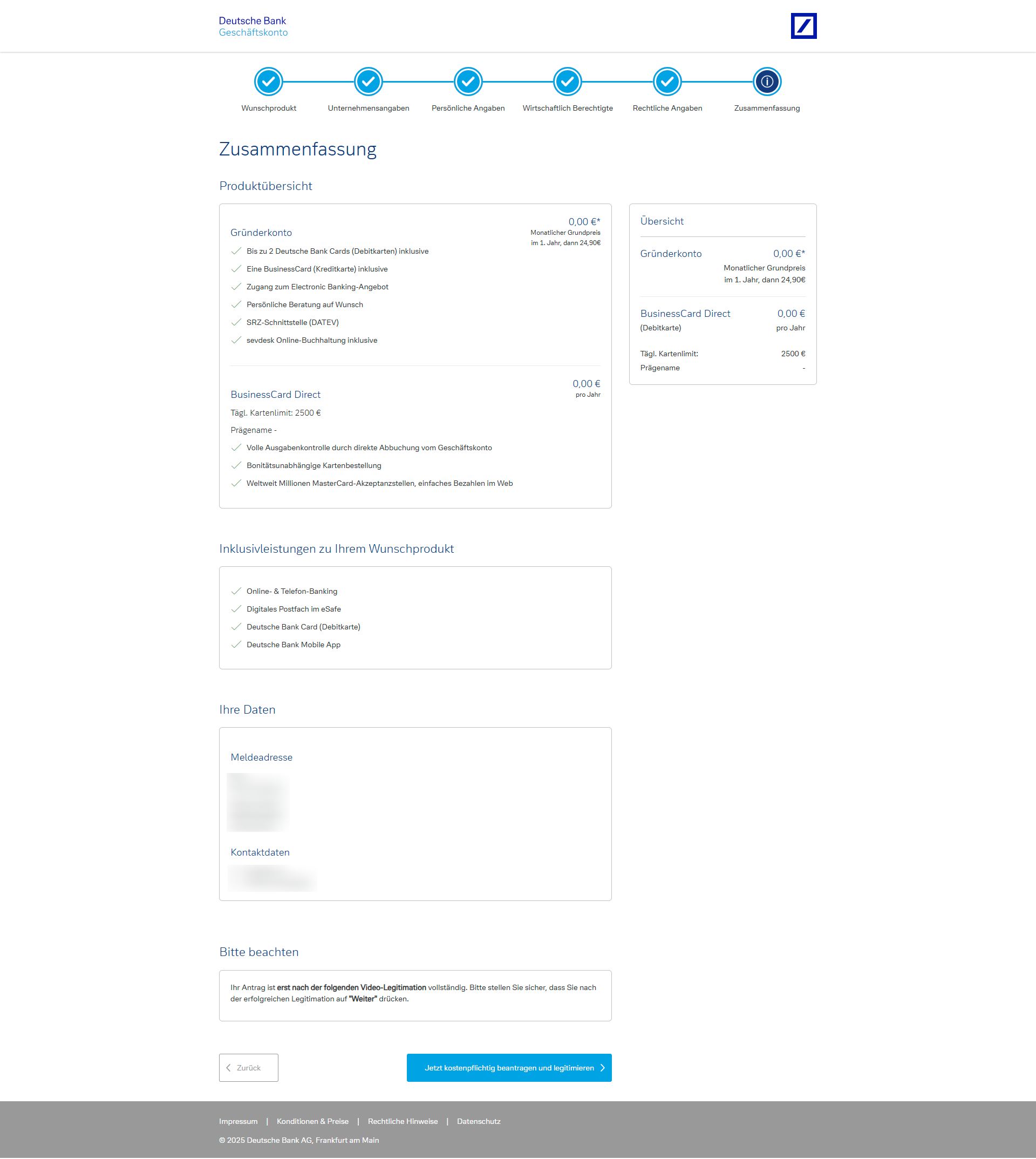Open the Rechtliche Hinweise footer link
Screen dimensions: 1036x1159
pos(403,1121)
